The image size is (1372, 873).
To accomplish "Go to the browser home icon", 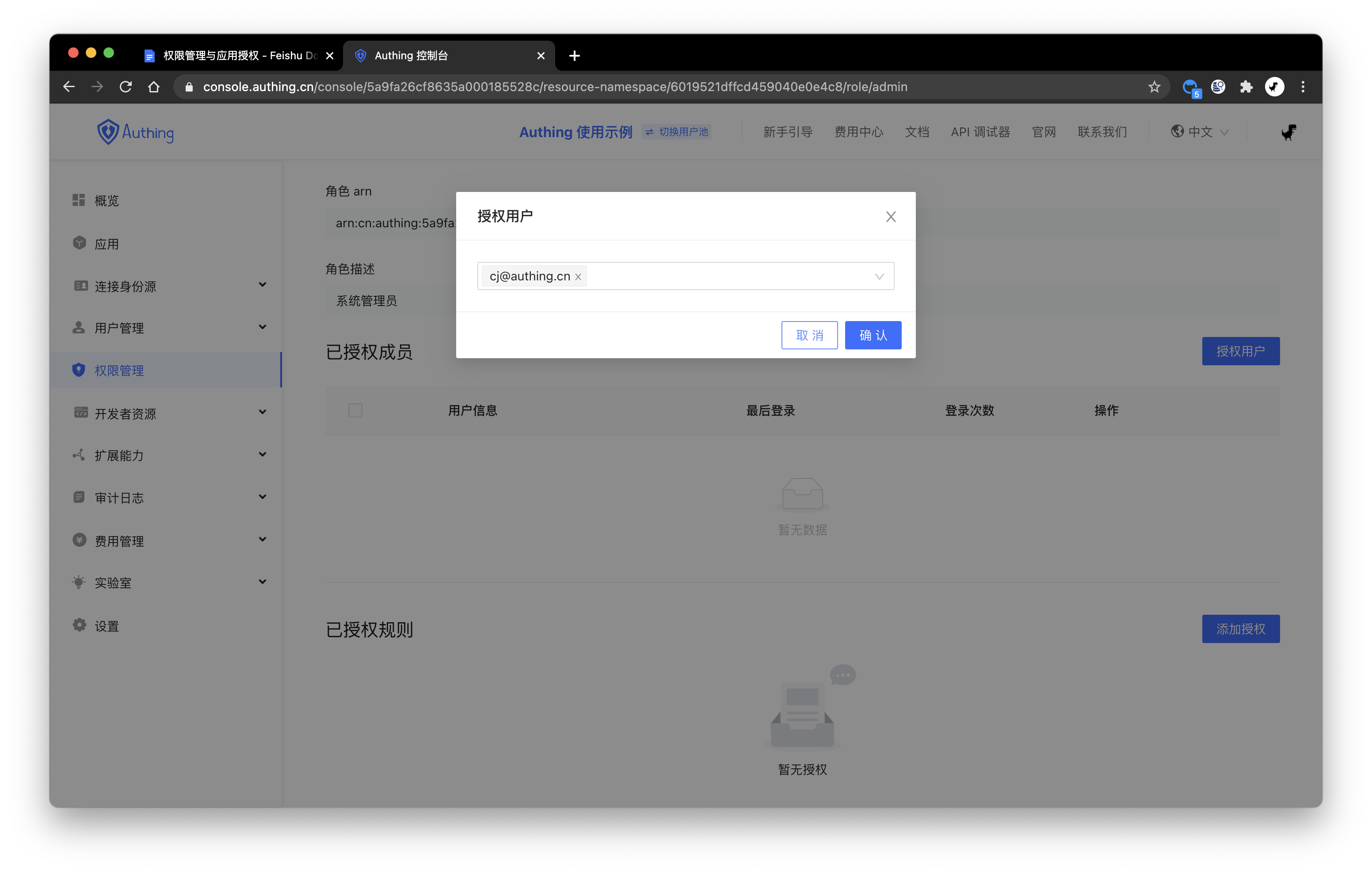I will coord(154,87).
